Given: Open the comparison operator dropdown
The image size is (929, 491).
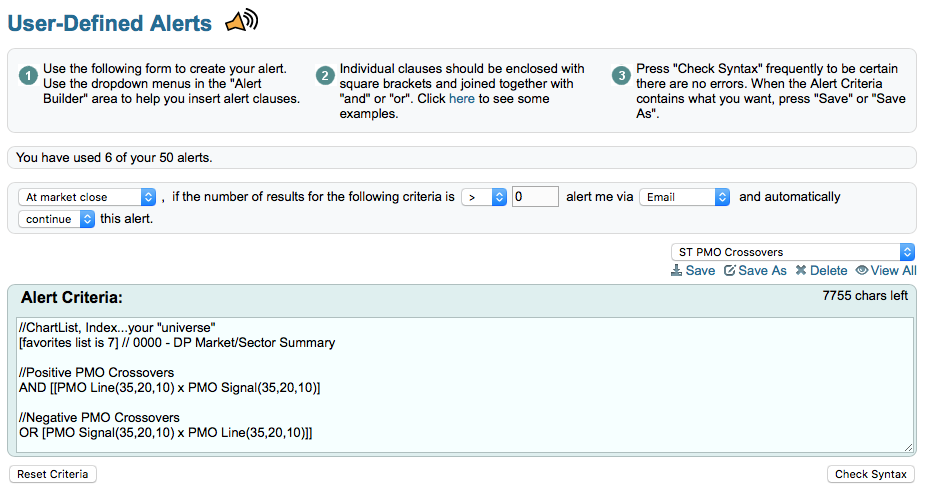Looking at the screenshot, I should pos(484,197).
